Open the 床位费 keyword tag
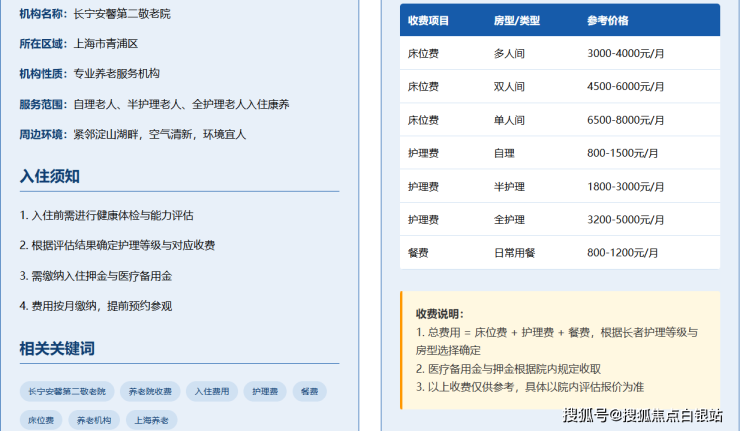740x431 pixels. tap(41, 420)
